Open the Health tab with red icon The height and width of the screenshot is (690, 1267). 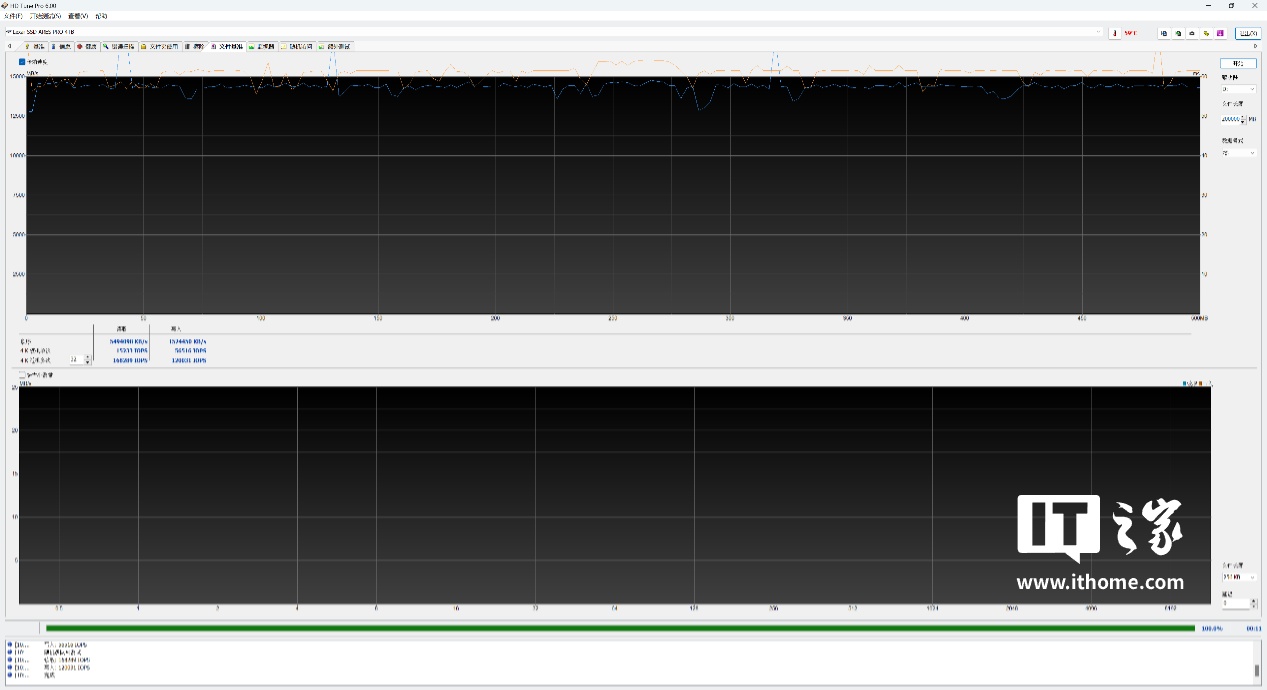point(87,46)
